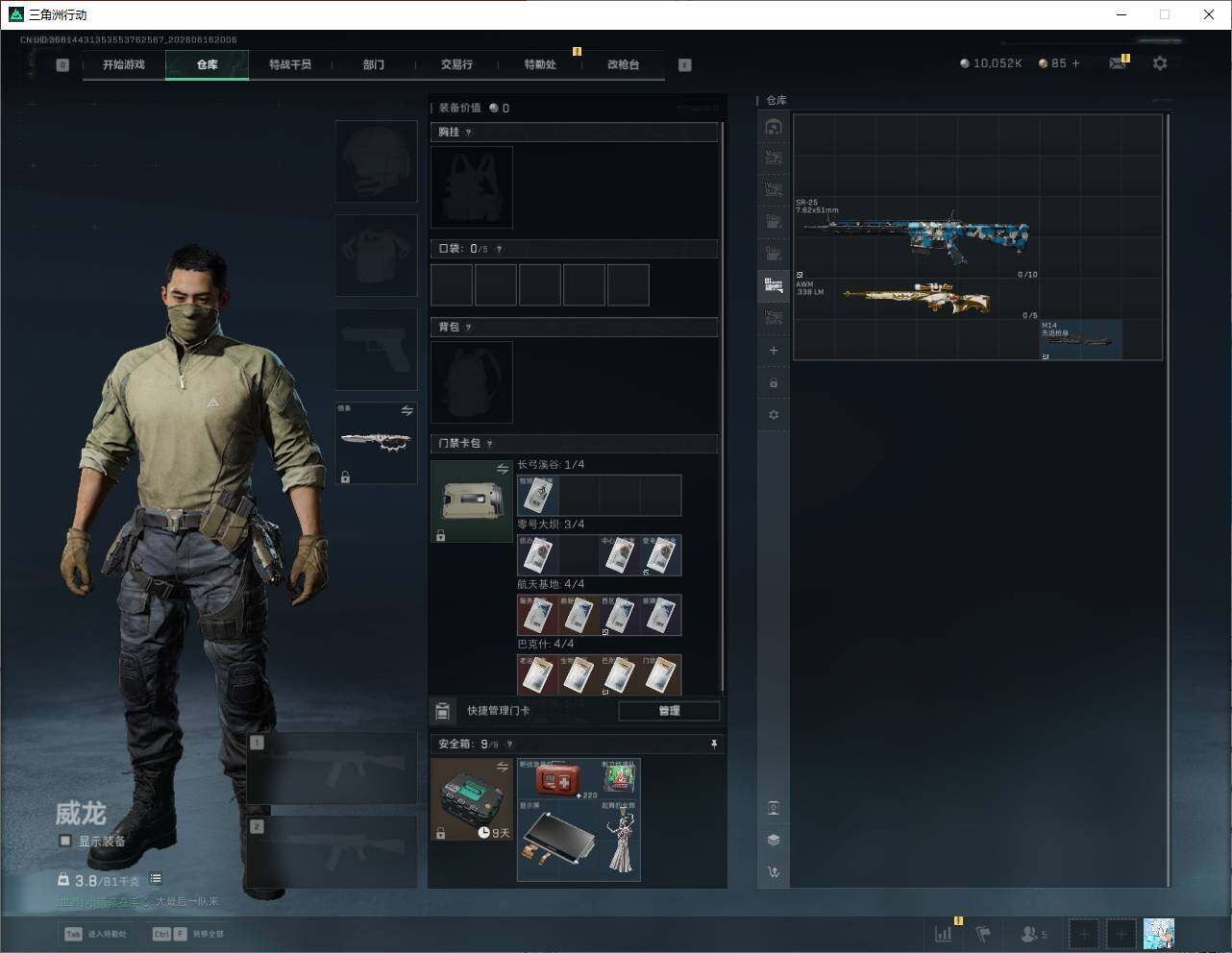The image size is (1232, 953).
Task: Switch to the 特战干员 tab
Action: pyautogui.click(x=290, y=64)
